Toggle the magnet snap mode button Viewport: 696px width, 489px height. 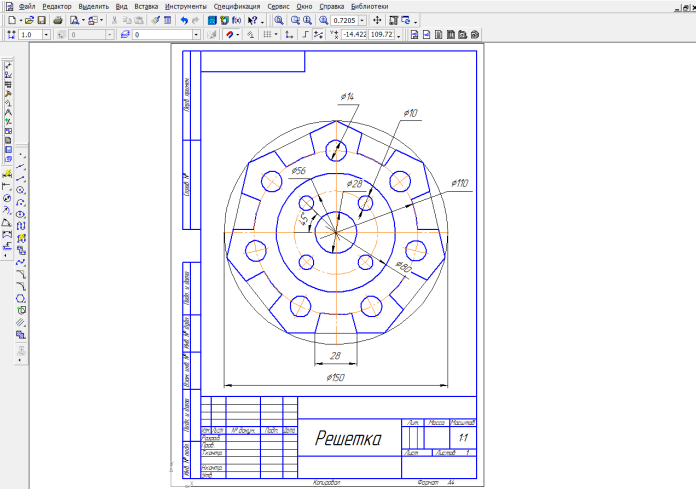point(231,35)
